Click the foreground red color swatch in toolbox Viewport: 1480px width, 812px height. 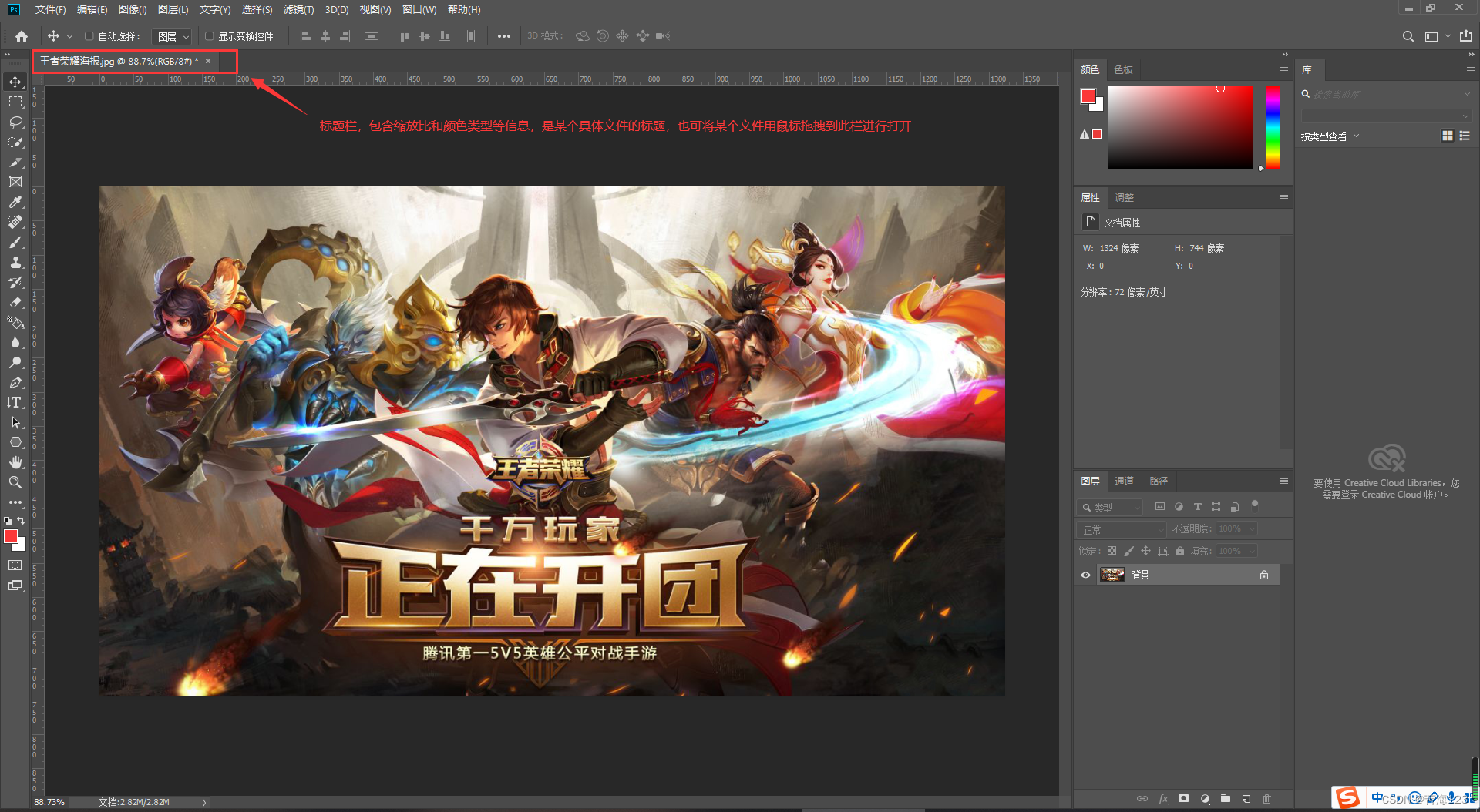11,536
